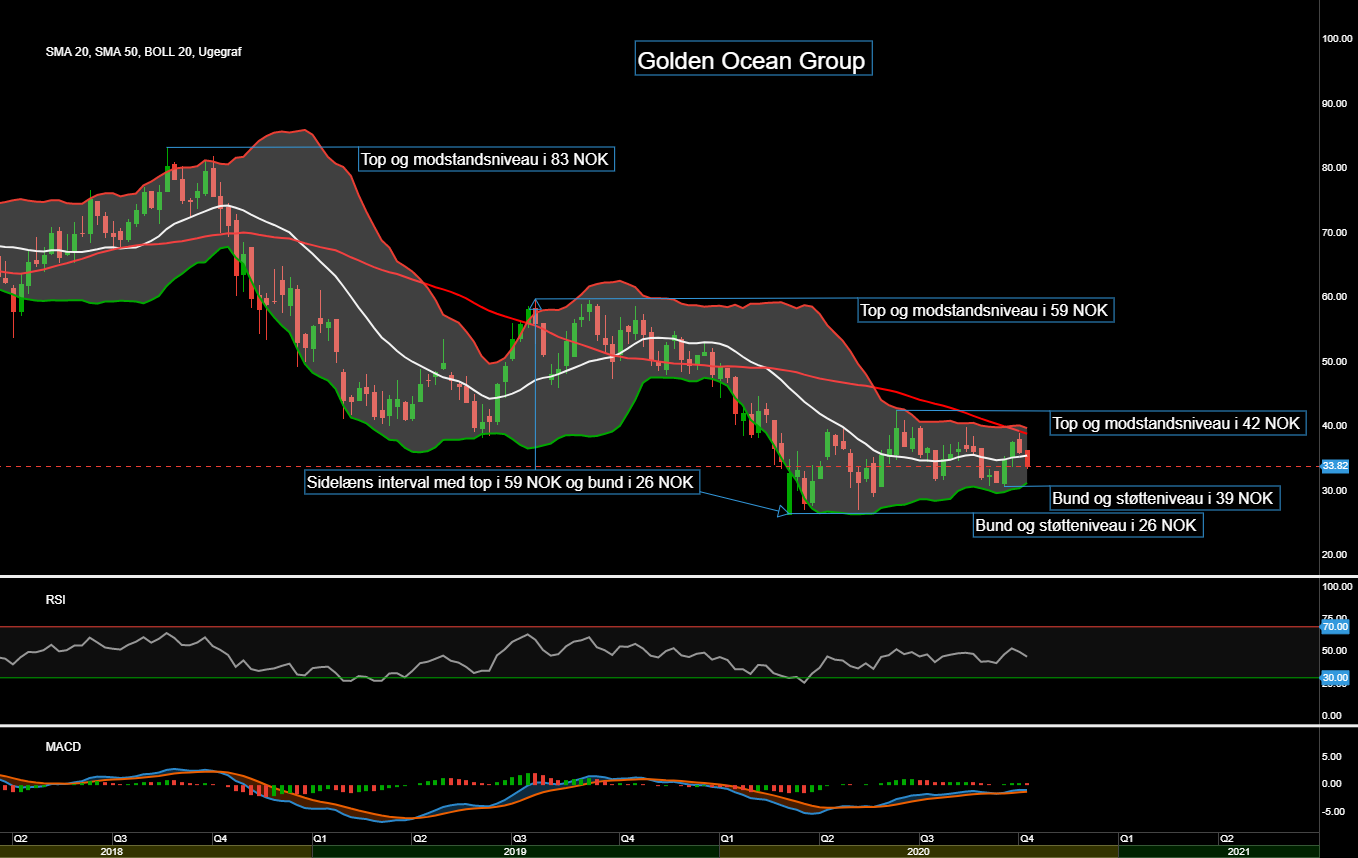Click the 'Top og modstandsniveau i 42 NOK' annotation

tap(1177, 423)
